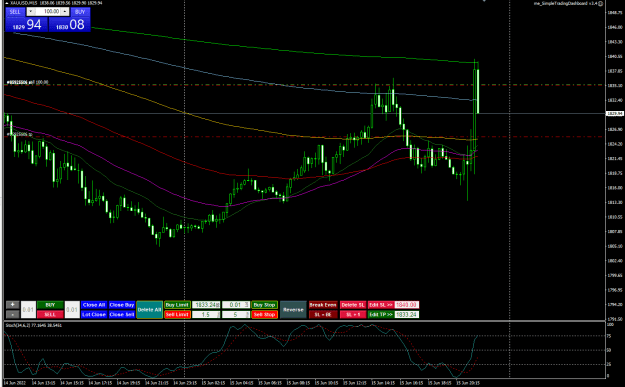Click the Delete SL button
The height and width of the screenshot is (387, 625).
[x=353, y=305]
